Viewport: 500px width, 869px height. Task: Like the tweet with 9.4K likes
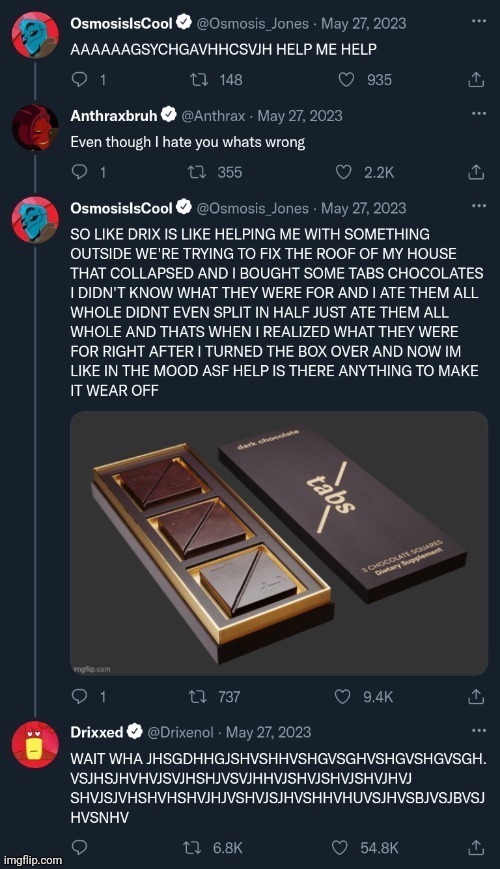(343, 697)
